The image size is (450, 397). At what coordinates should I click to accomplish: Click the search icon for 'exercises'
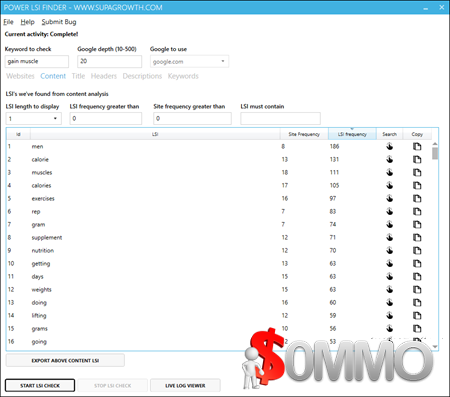[389, 198]
